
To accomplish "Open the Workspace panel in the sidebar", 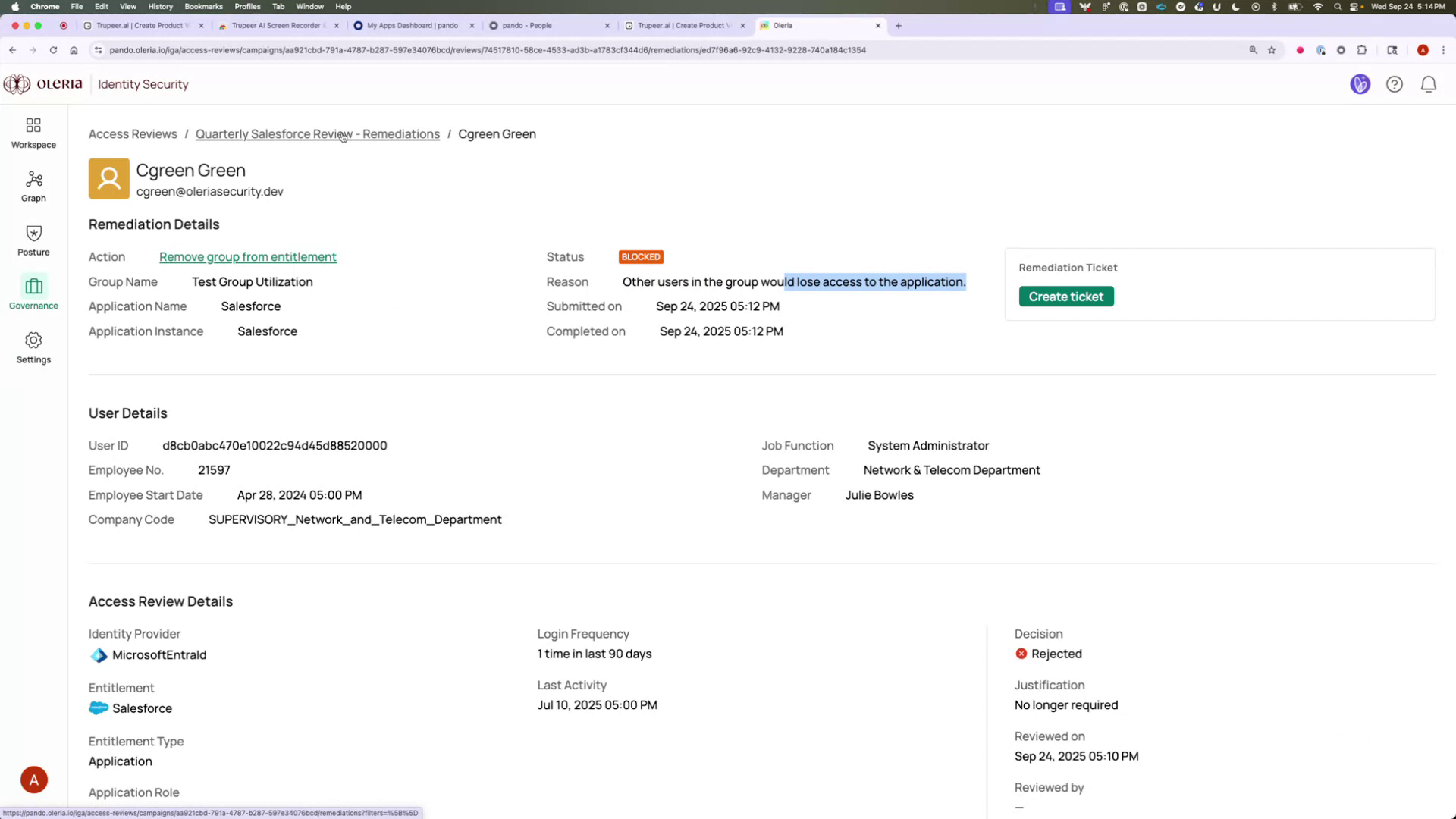I will point(33,132).
